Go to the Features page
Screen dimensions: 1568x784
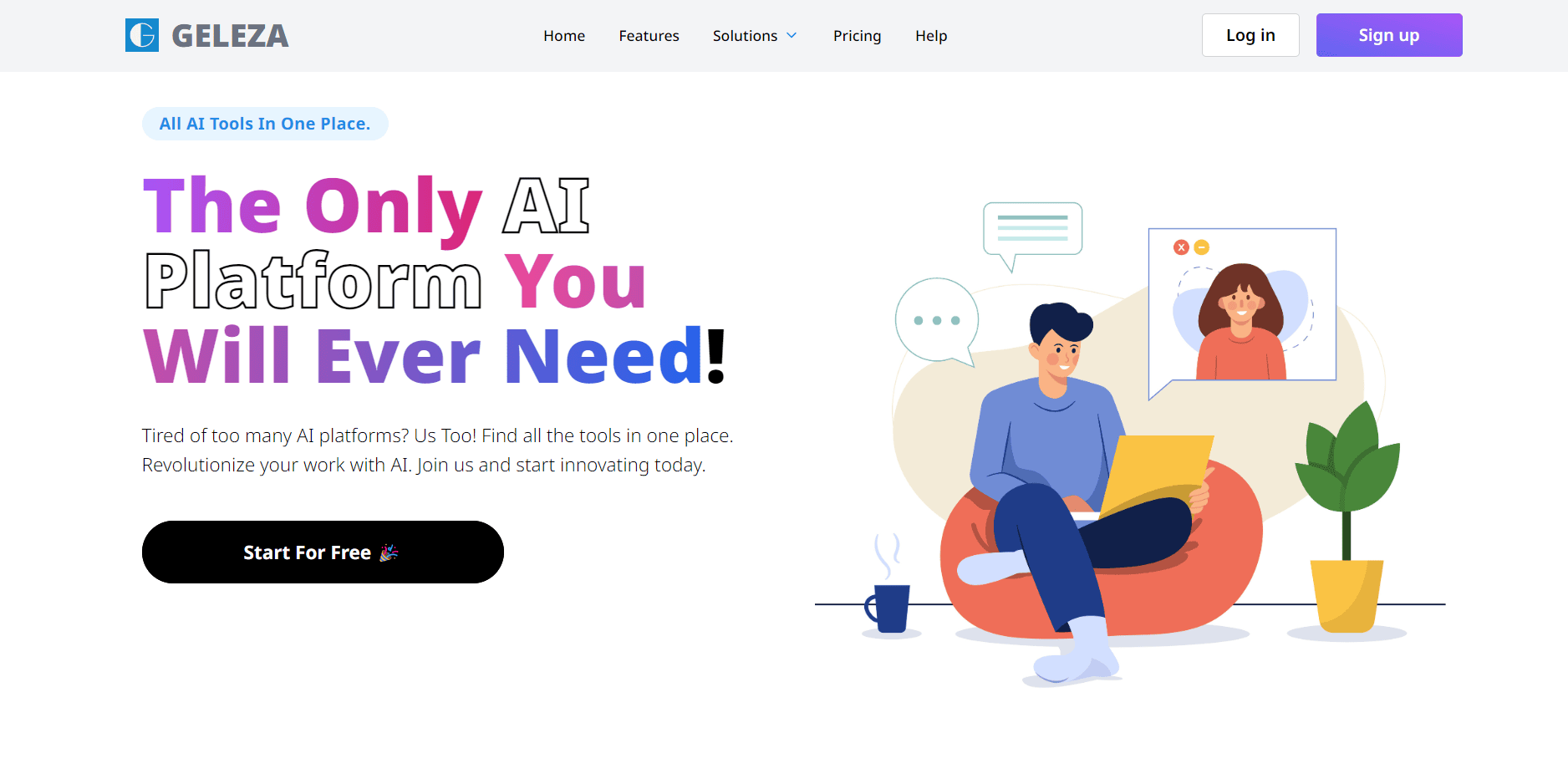[x=649, y=36]
